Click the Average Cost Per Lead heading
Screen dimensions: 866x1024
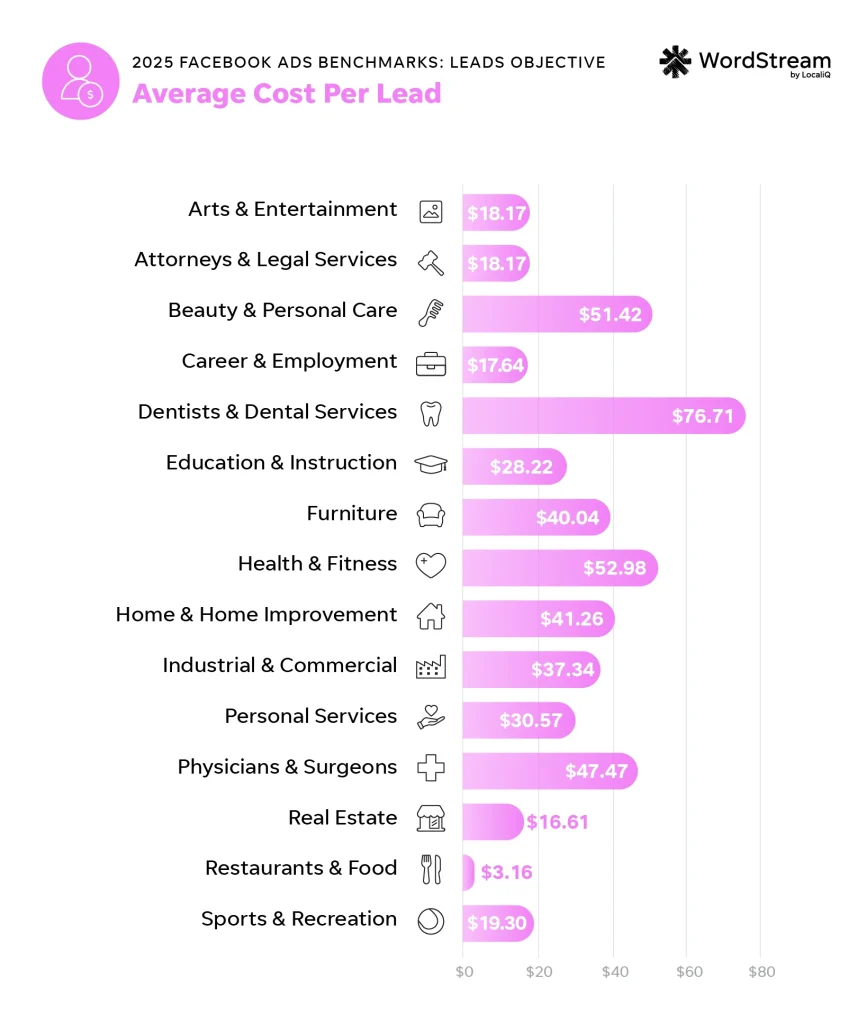287,94
